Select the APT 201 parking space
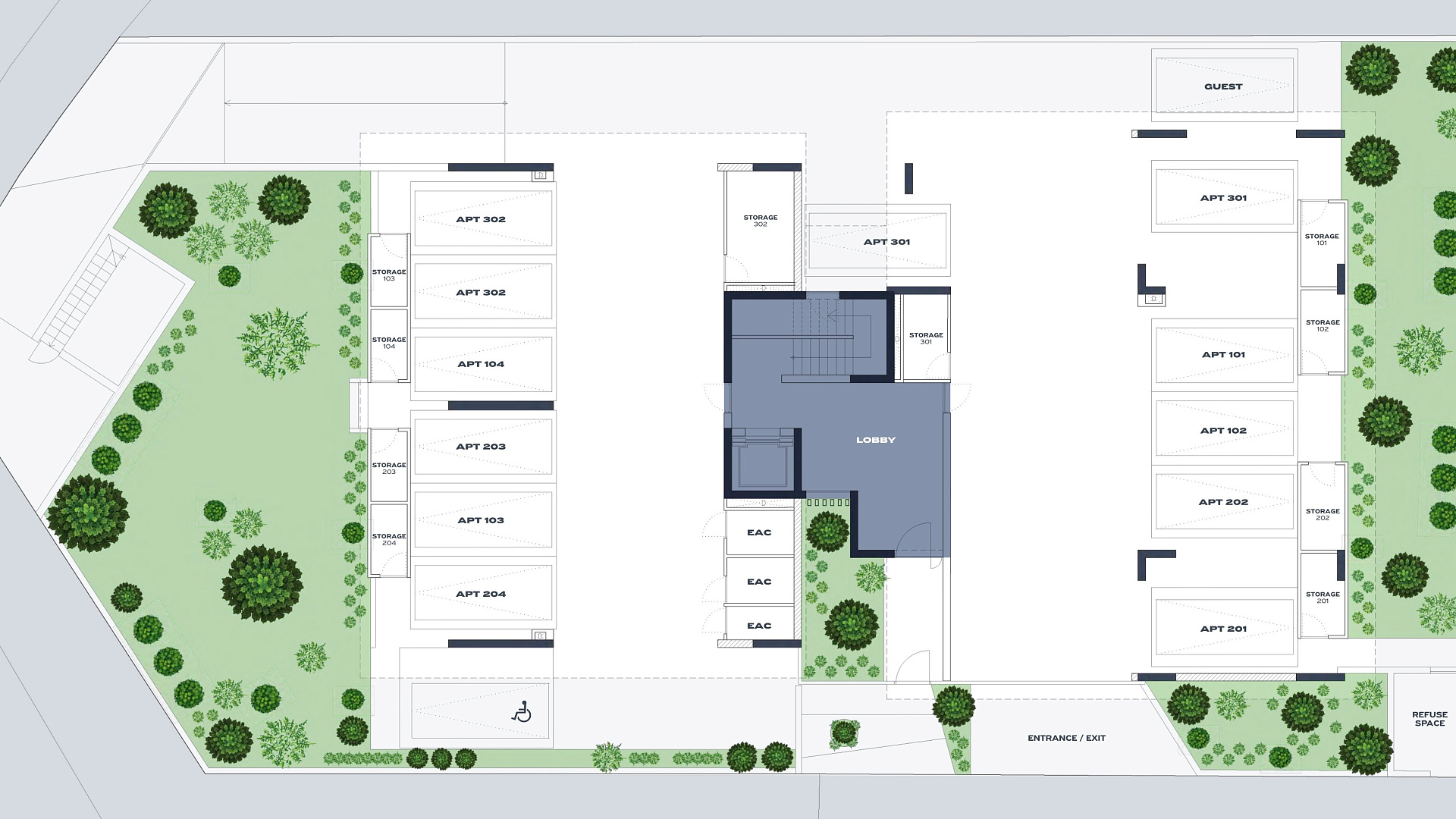Image resolution: width=1456 pixels, height=819 pixels. click(x=1222, y=629)
